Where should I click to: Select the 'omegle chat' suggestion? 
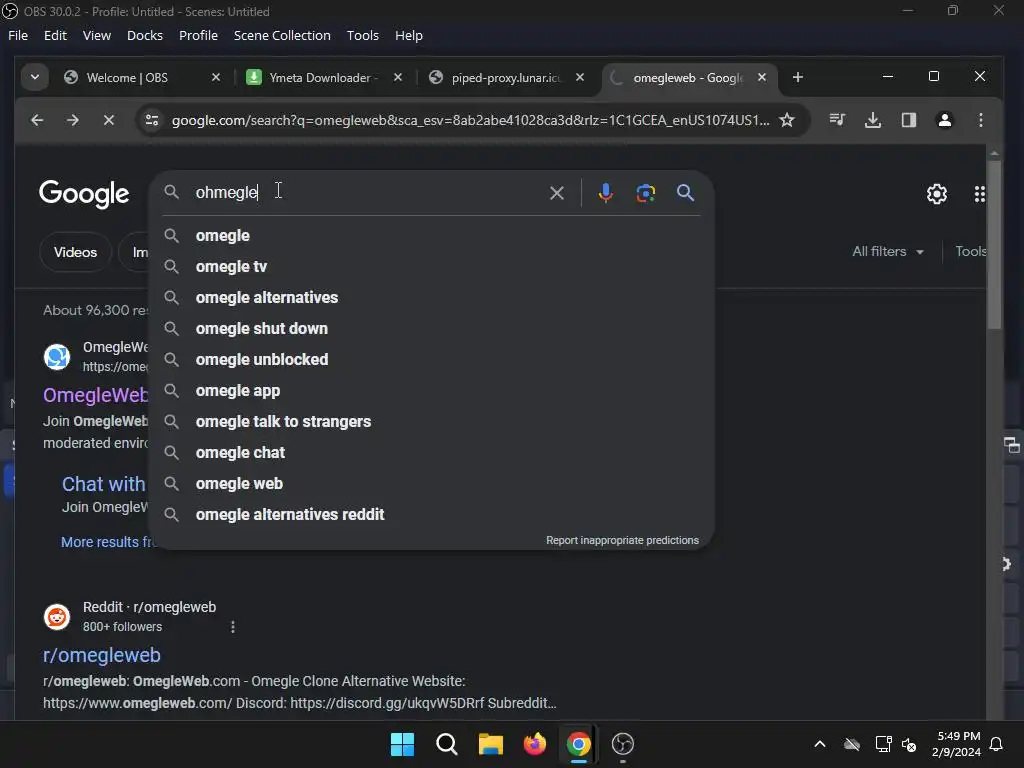tap(432, 453)
